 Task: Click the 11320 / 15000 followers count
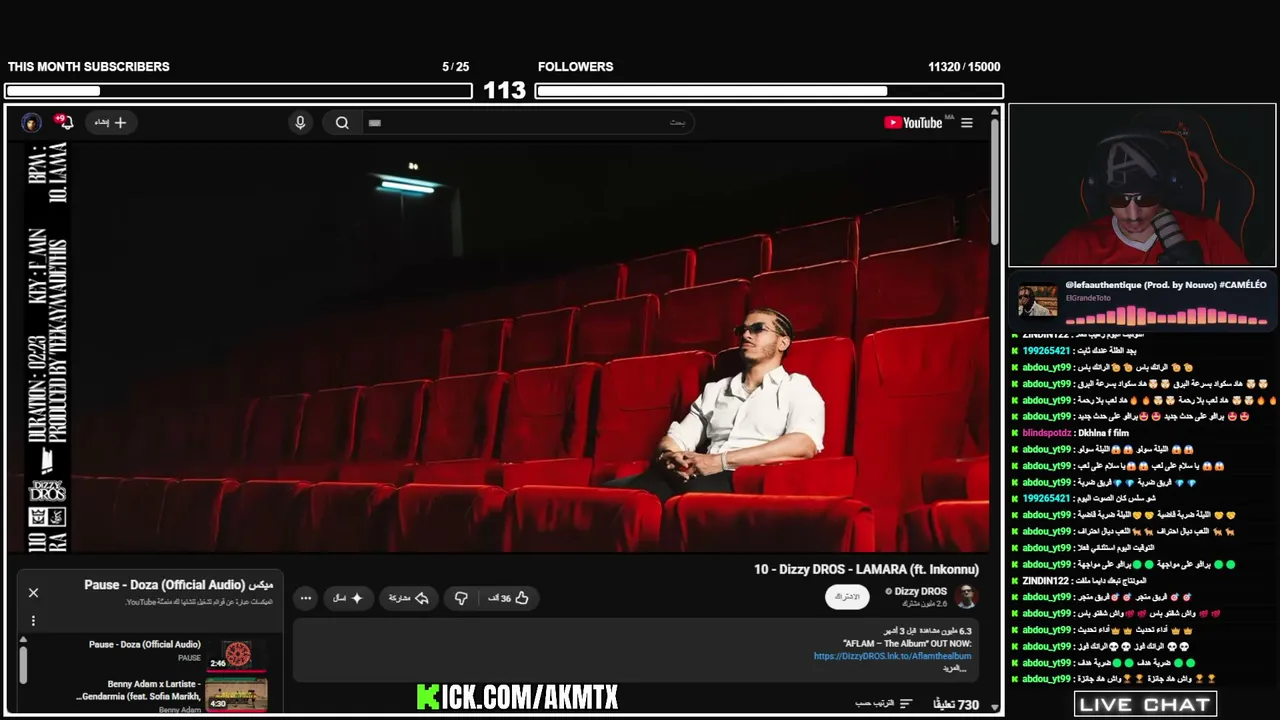[964, 67]
